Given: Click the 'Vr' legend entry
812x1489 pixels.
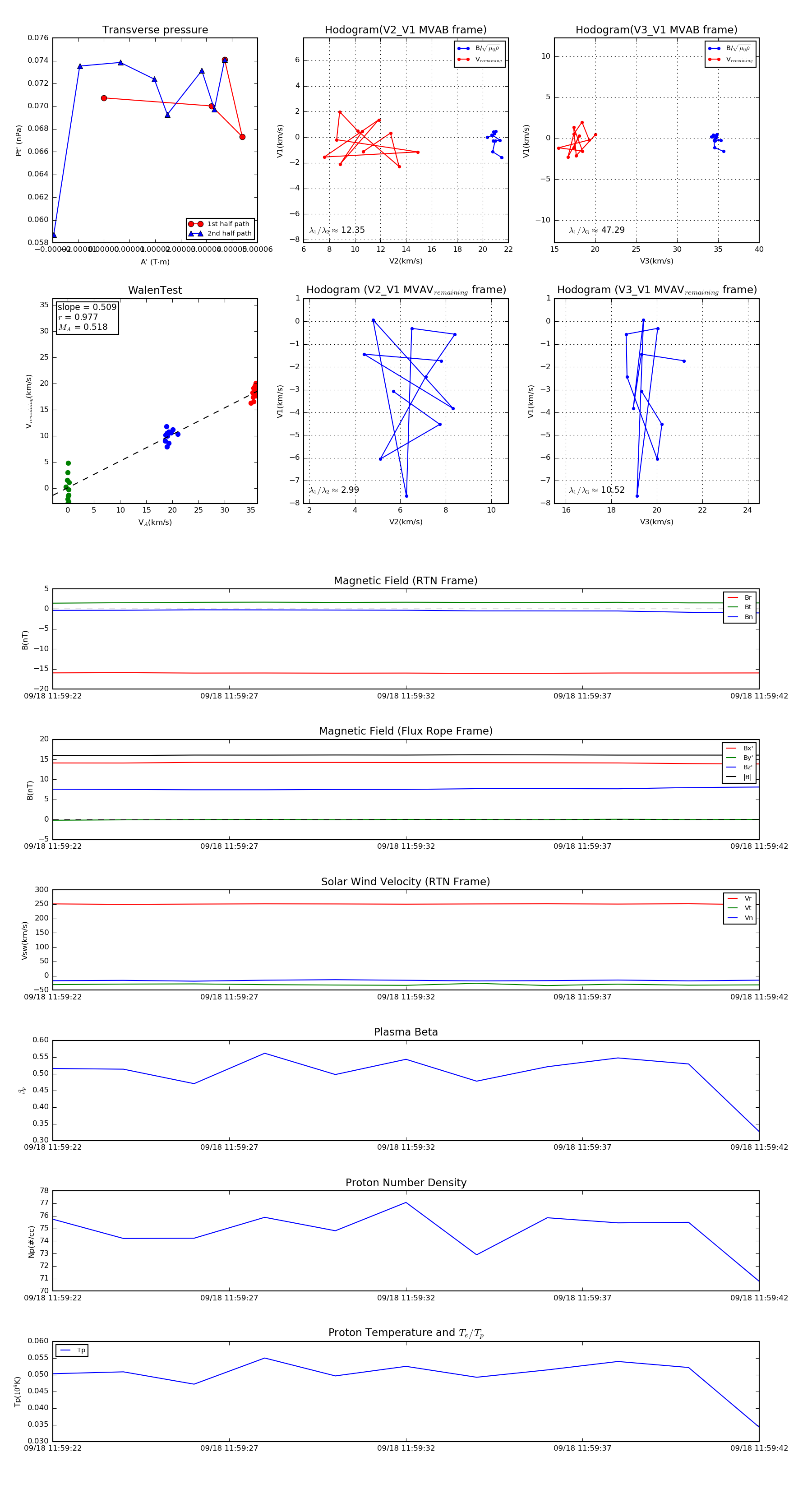Looking at the screenshot, I should [740, 898].
